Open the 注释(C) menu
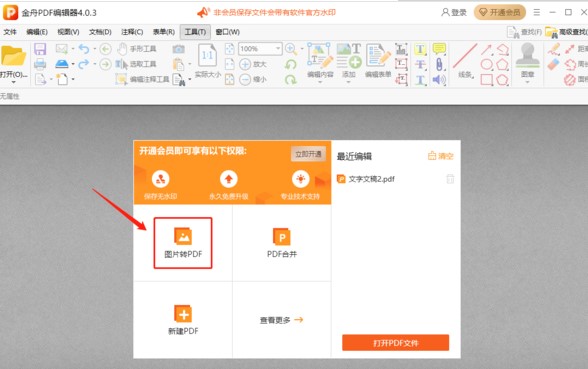Viewport: 588px width, 369px height. pyautogui.click(x=132, y=32)
